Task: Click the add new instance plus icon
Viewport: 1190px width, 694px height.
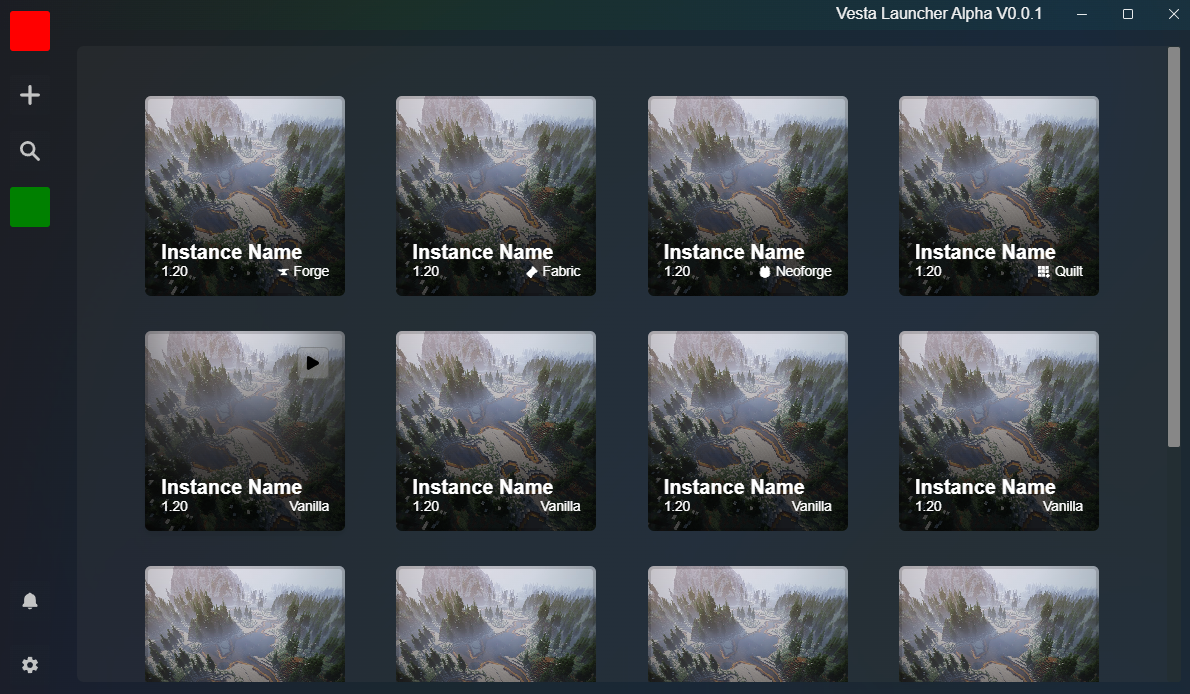Action: click(x=30, y=95)
